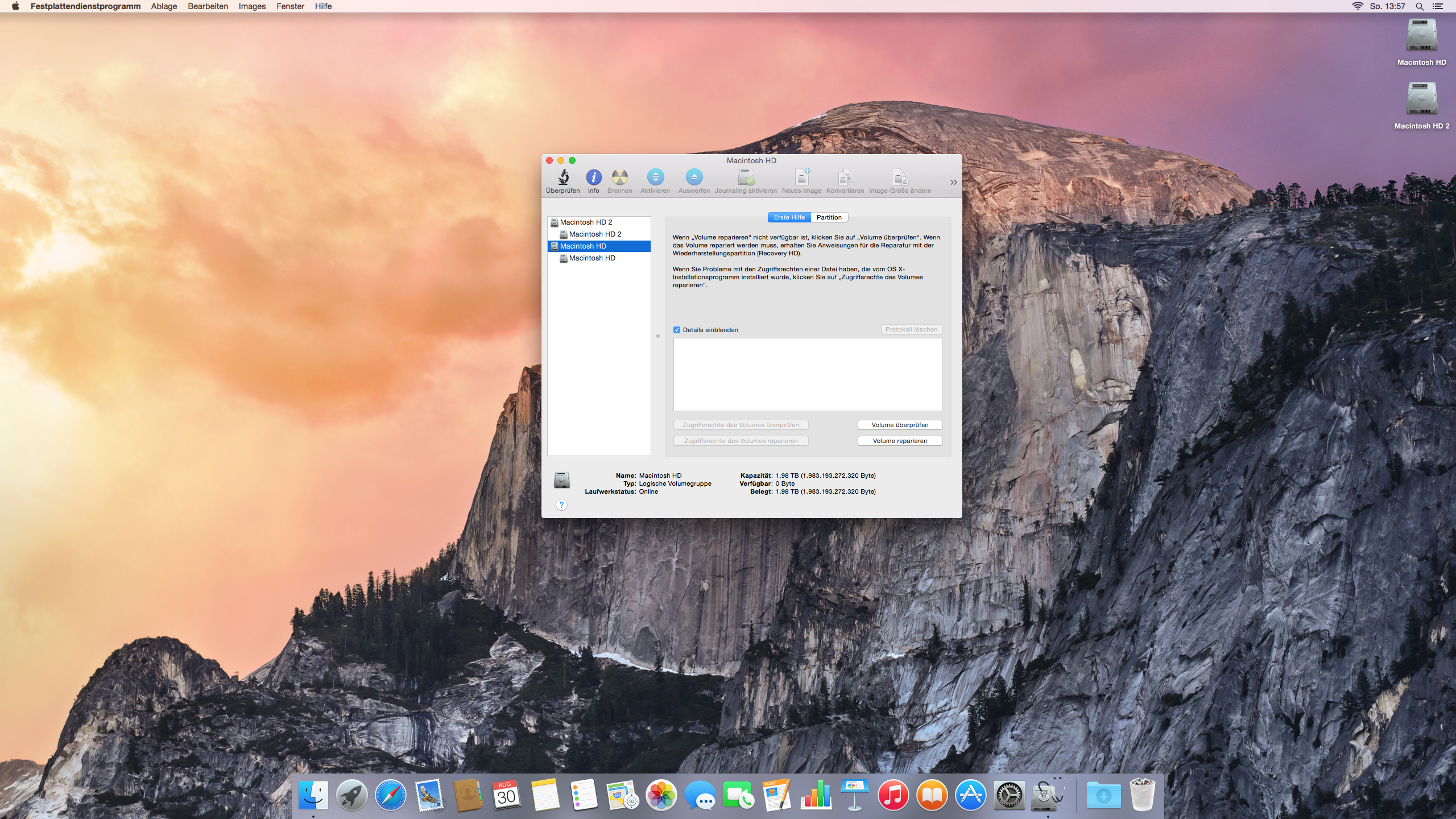
Task: Open Numbers from the Dock
Action: [x=816, y=795]
